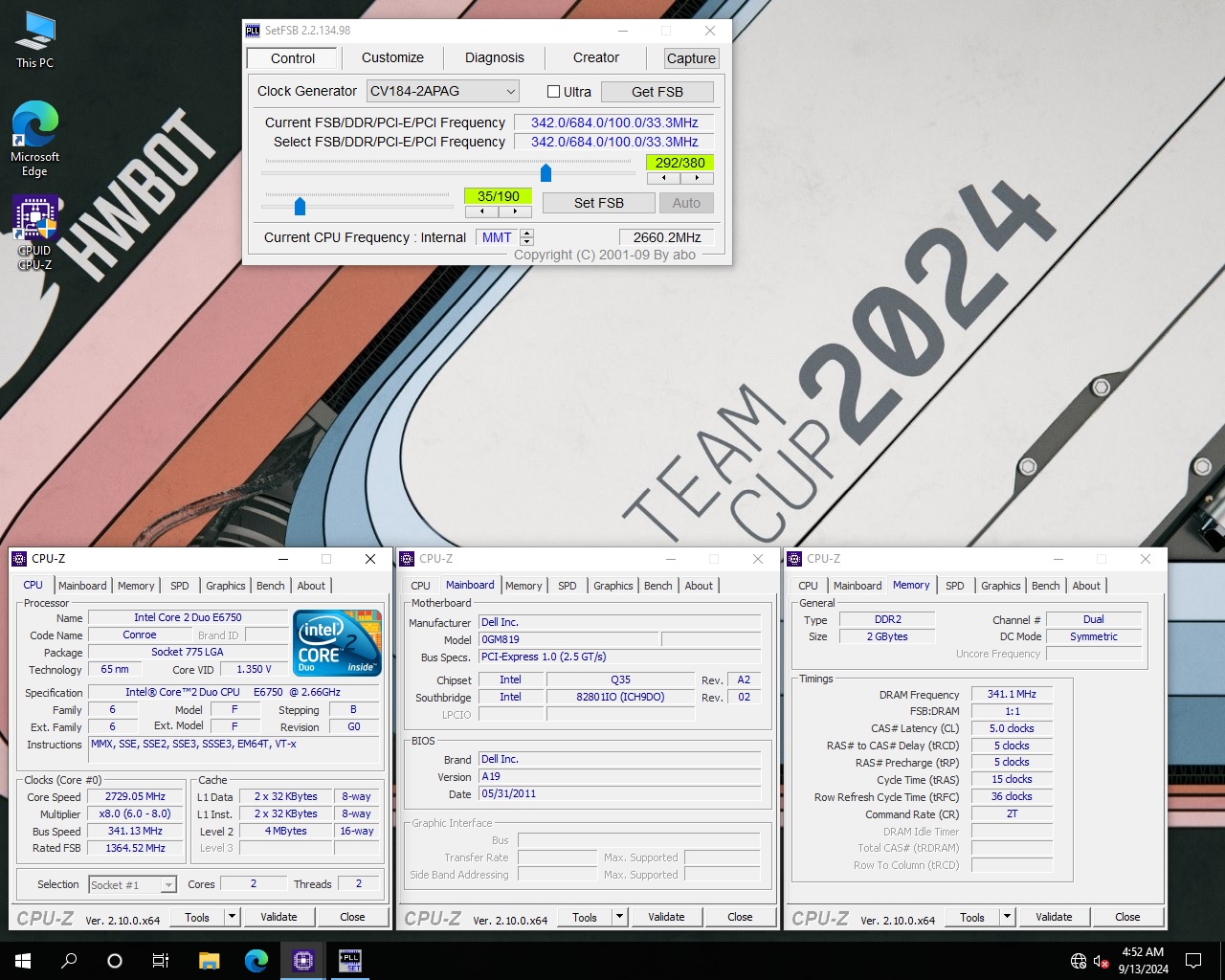Open About tab in right CPU-Z window

click(1086, 586)
